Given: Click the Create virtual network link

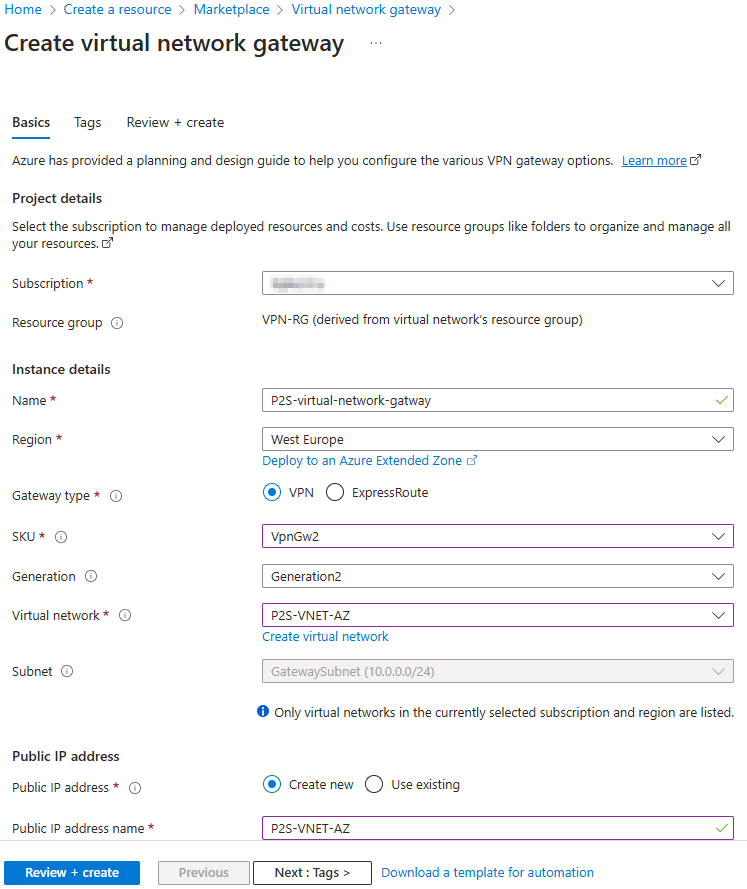Looking at the screenshot, I should 325,636.
